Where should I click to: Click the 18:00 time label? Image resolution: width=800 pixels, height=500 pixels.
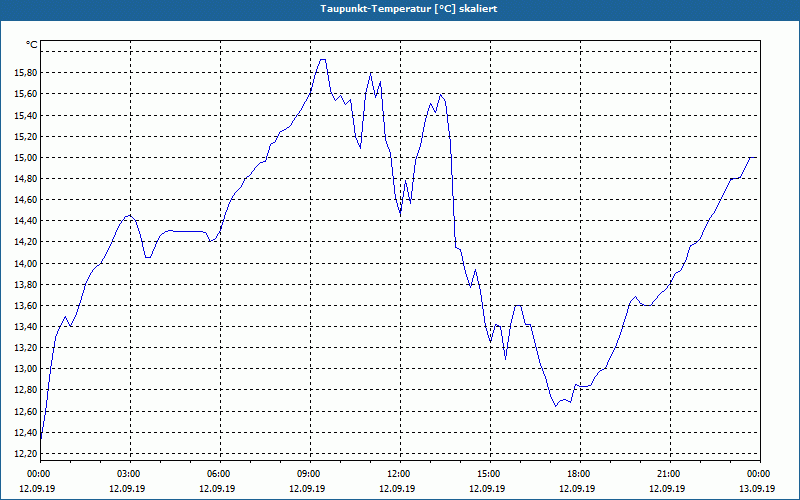click(x=581, y=474)
